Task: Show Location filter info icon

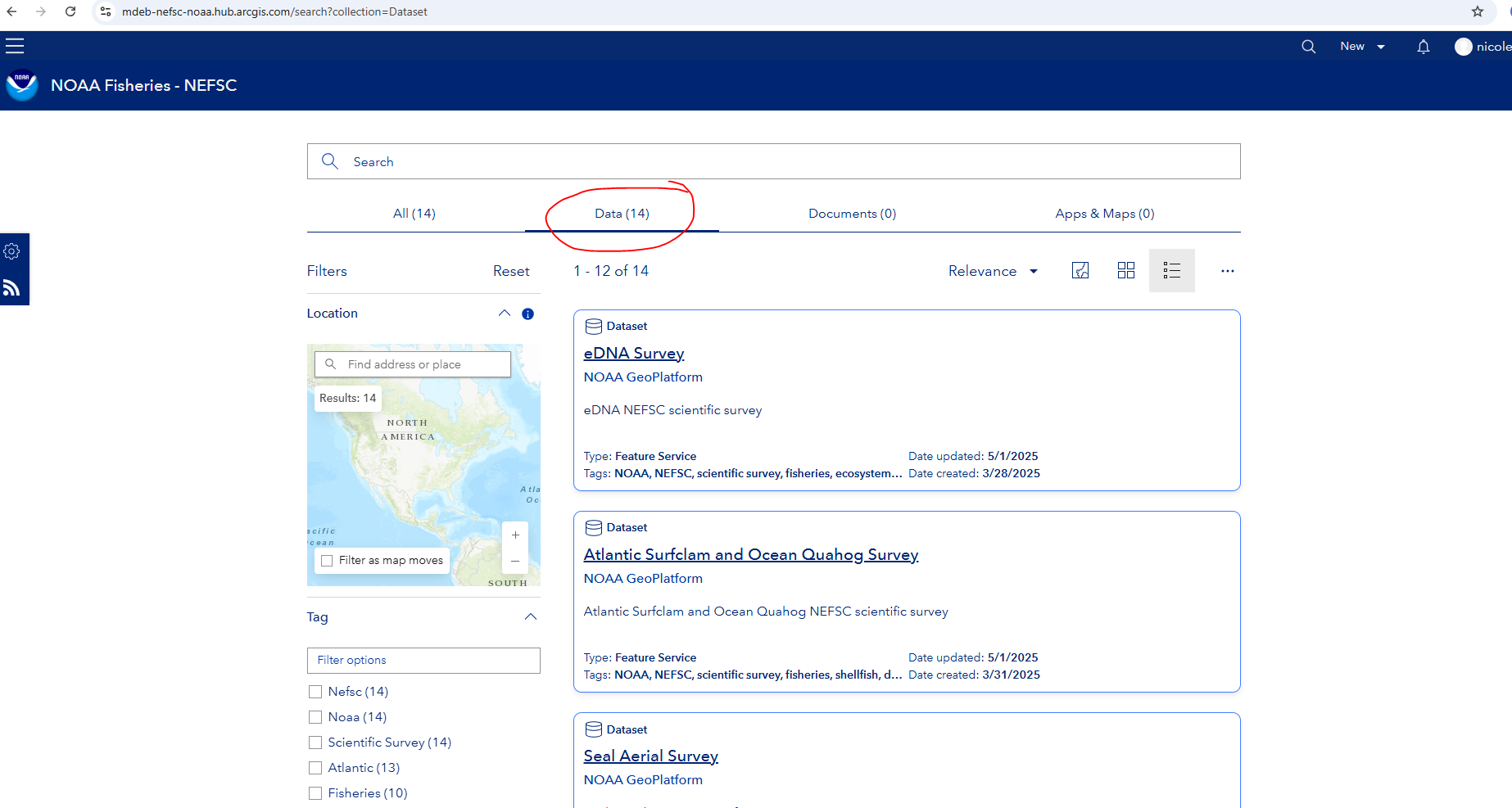Action: (528, 314)
